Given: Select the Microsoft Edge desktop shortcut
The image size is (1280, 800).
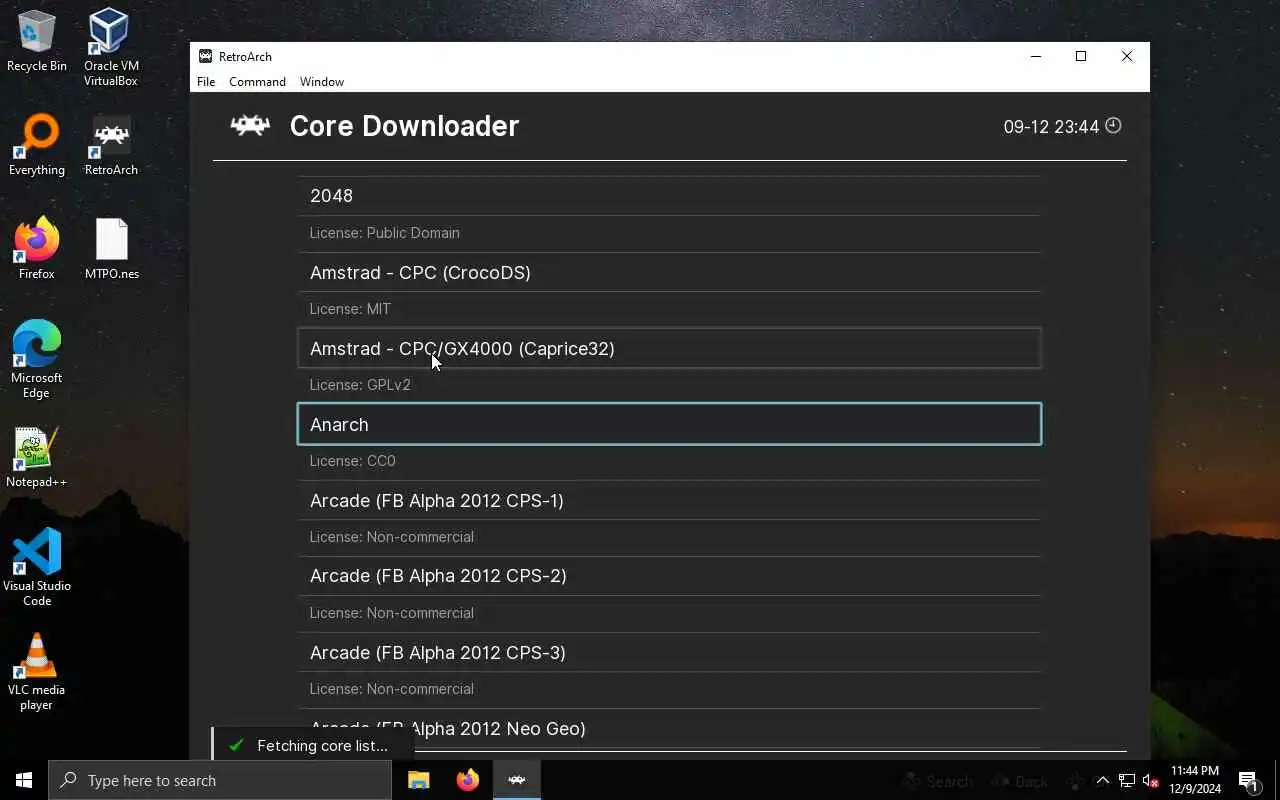Looking at the screenshot, I should tap(37, 360).
